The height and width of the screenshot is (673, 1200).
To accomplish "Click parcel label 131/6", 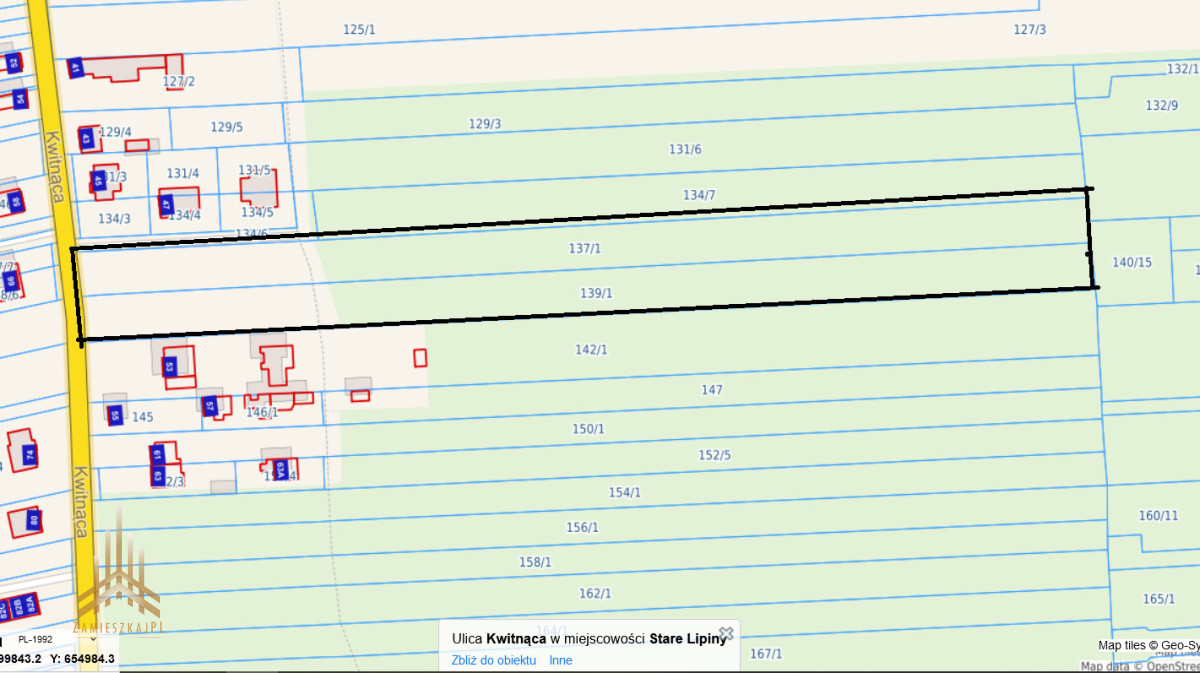I will coord(685,150).
